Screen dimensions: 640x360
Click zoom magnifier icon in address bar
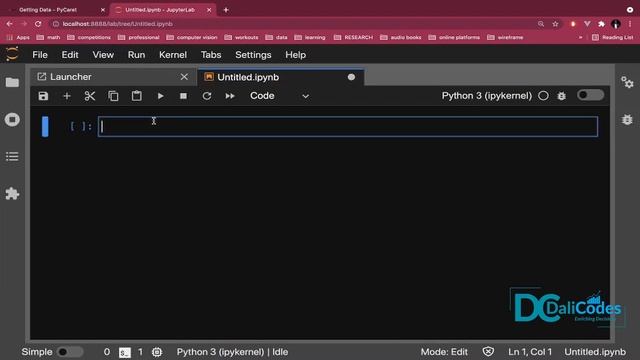pos(541,24)
